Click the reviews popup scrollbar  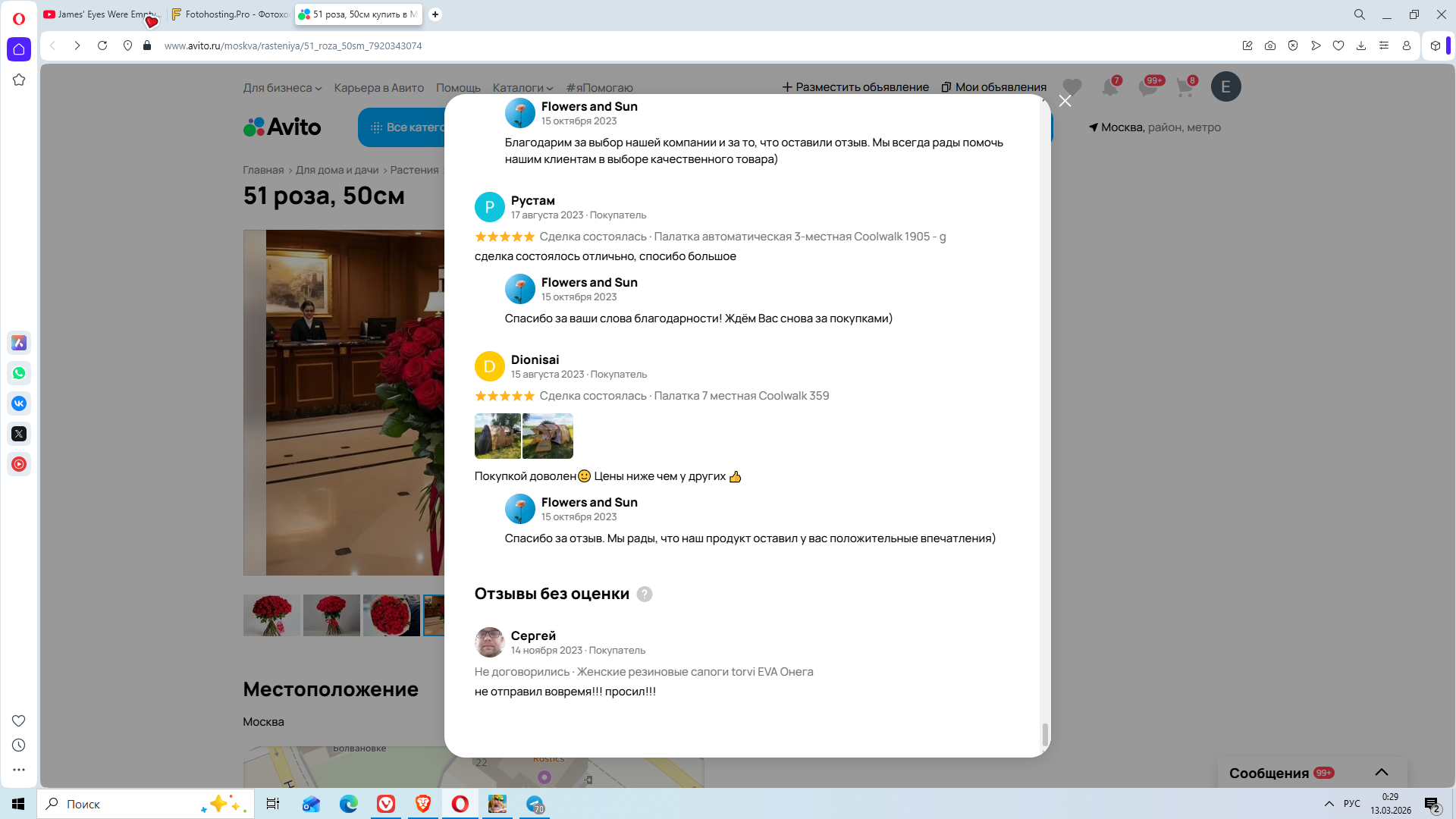point(1045,733)
